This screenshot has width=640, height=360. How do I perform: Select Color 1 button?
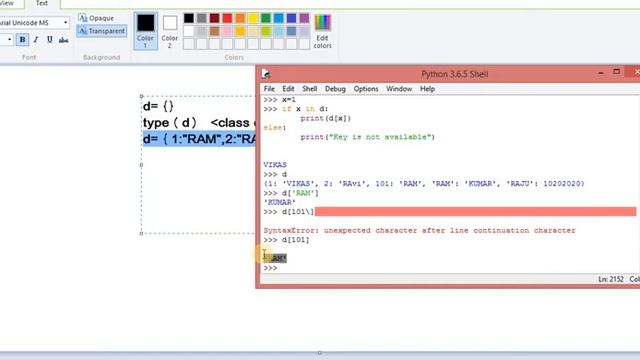[145, 31]
